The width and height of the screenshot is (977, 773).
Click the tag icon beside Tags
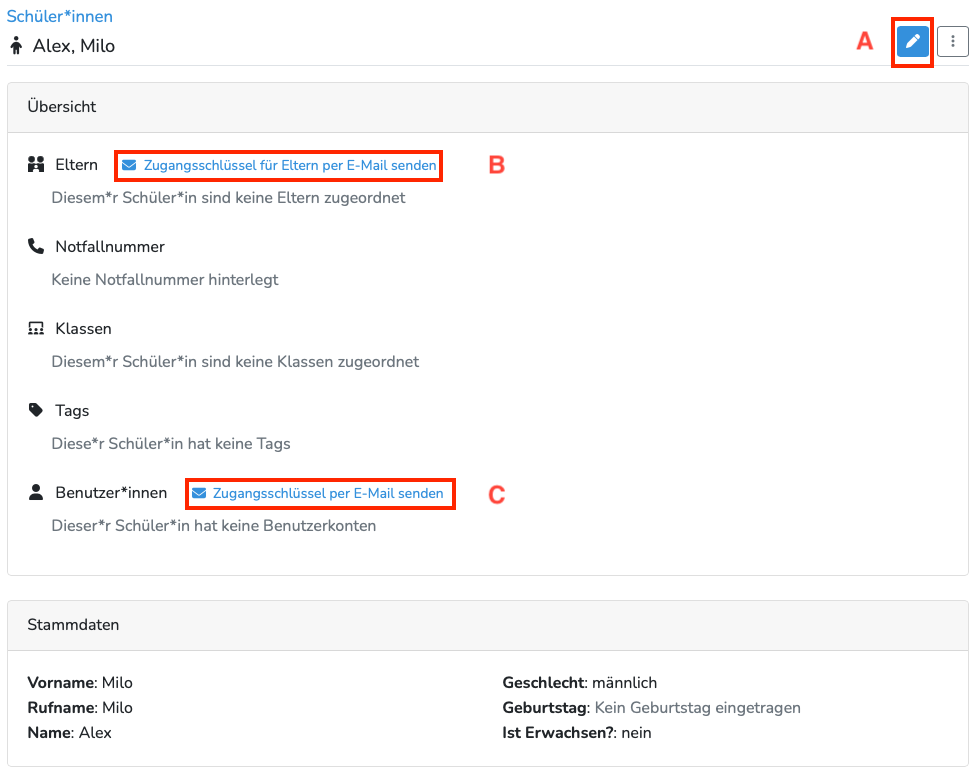click(37, 410)
